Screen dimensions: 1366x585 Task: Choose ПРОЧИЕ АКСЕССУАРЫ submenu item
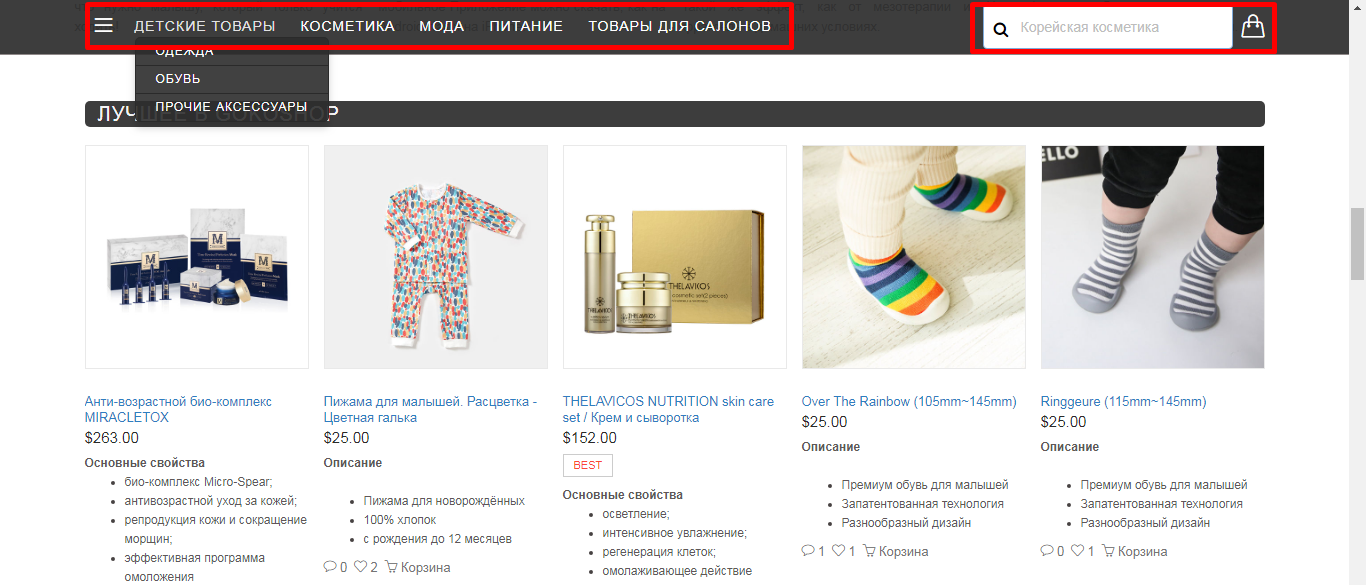[232, 107]
